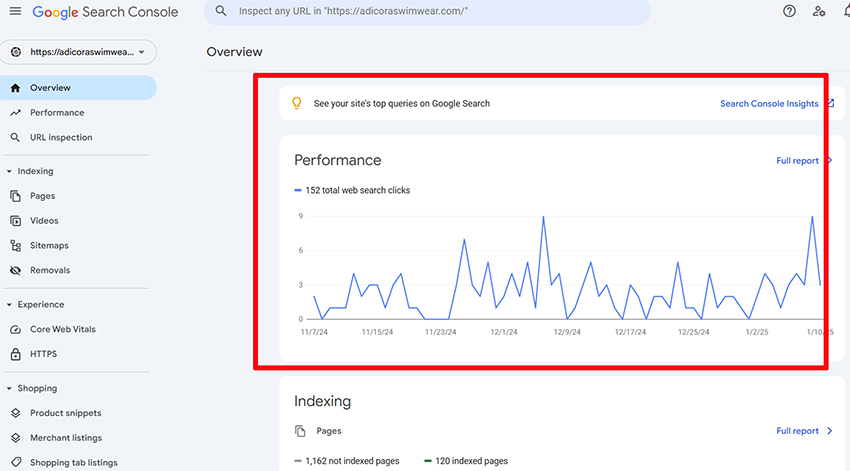Click the Videos play icon

tap(15, 221)
